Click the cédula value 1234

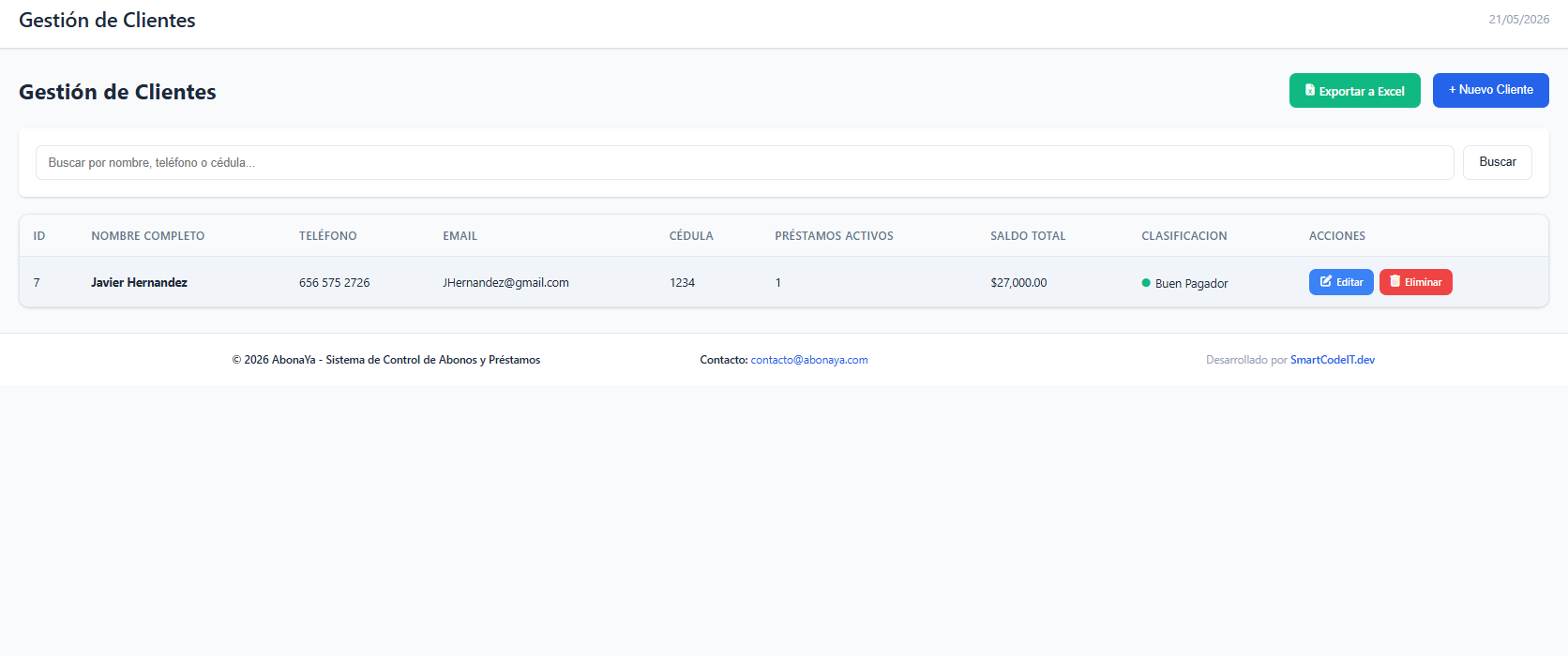682,282
